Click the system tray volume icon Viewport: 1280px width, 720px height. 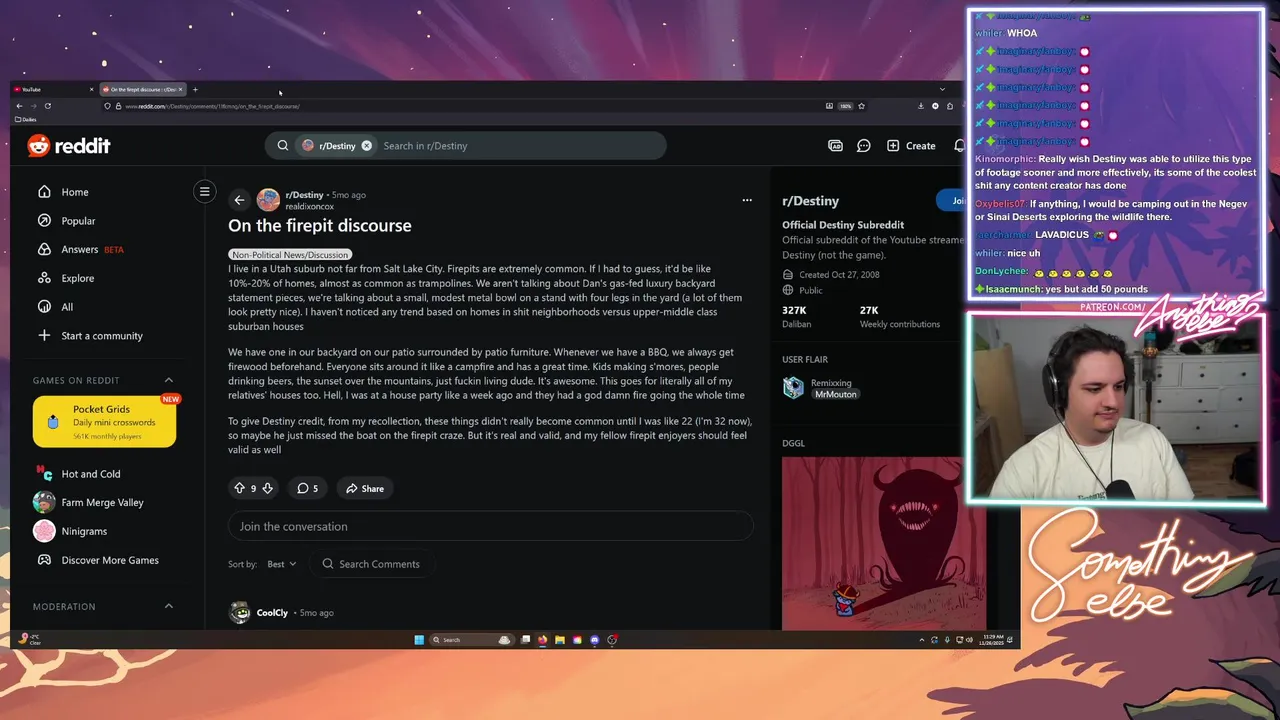pos(969,640)
